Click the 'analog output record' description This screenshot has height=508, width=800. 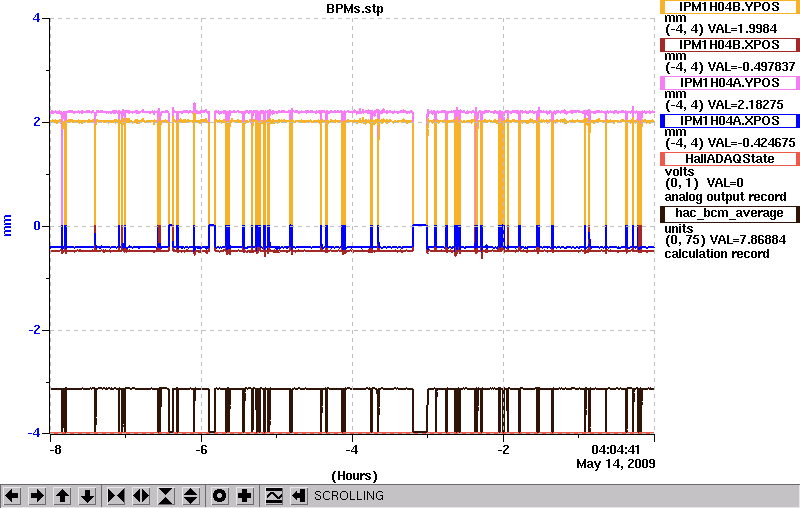[x=725, y=197]
